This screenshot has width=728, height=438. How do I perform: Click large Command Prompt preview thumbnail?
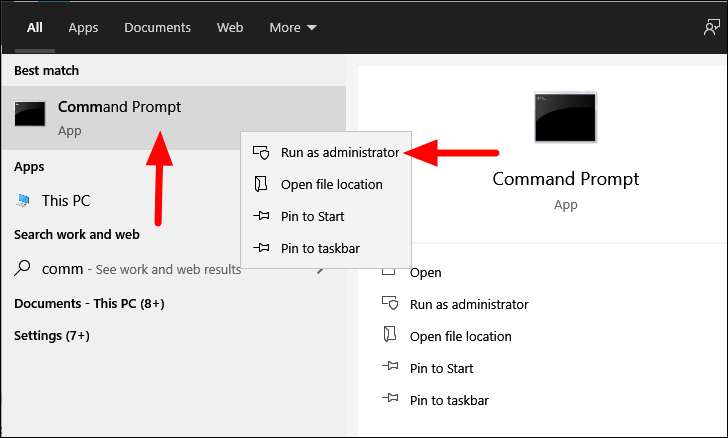565,118
